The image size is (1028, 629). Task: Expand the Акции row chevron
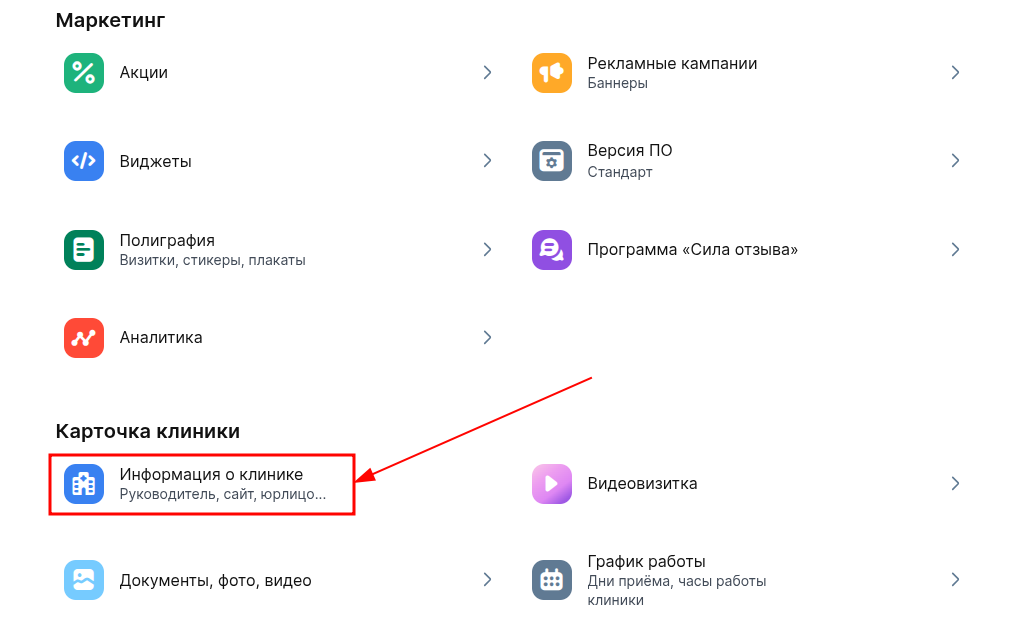[487, 73]
